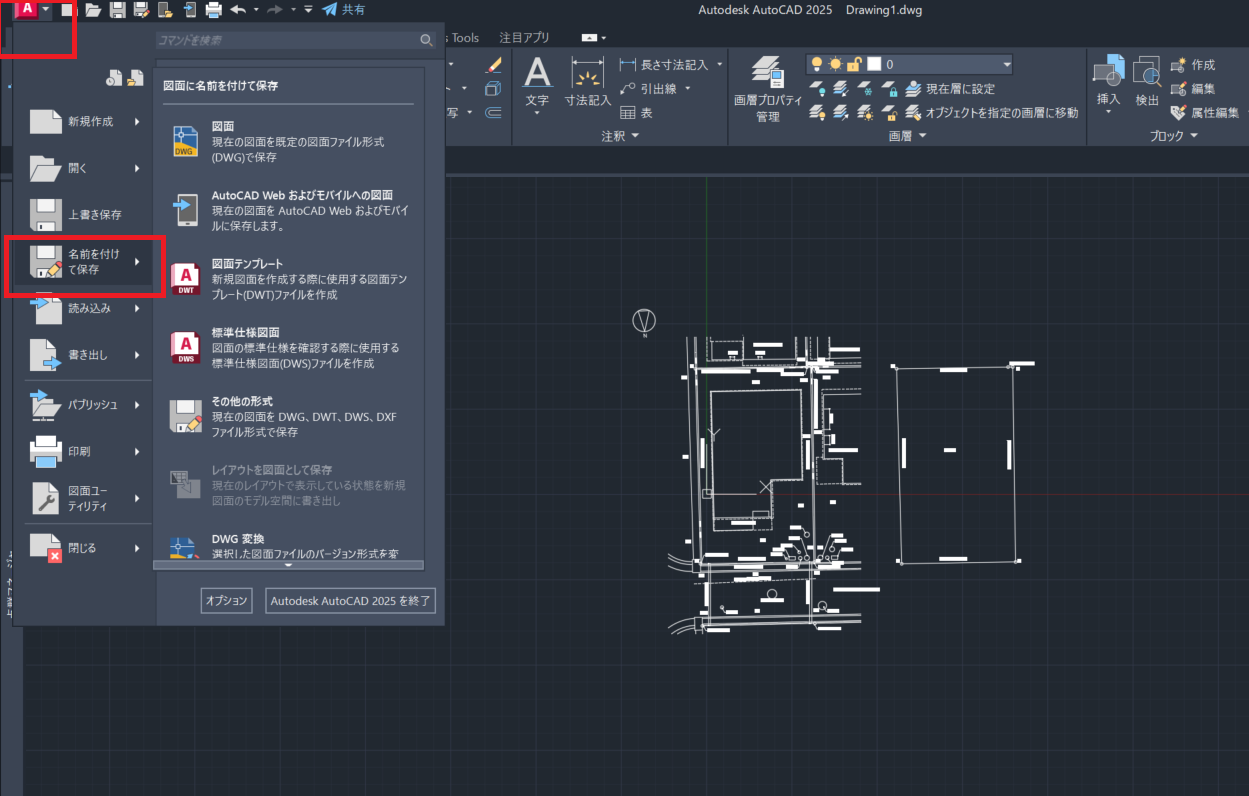The height and width of the screenshot is (796, 1249).
Task: Open the layer name dropdown list
Action: [x=1006, y=64]
